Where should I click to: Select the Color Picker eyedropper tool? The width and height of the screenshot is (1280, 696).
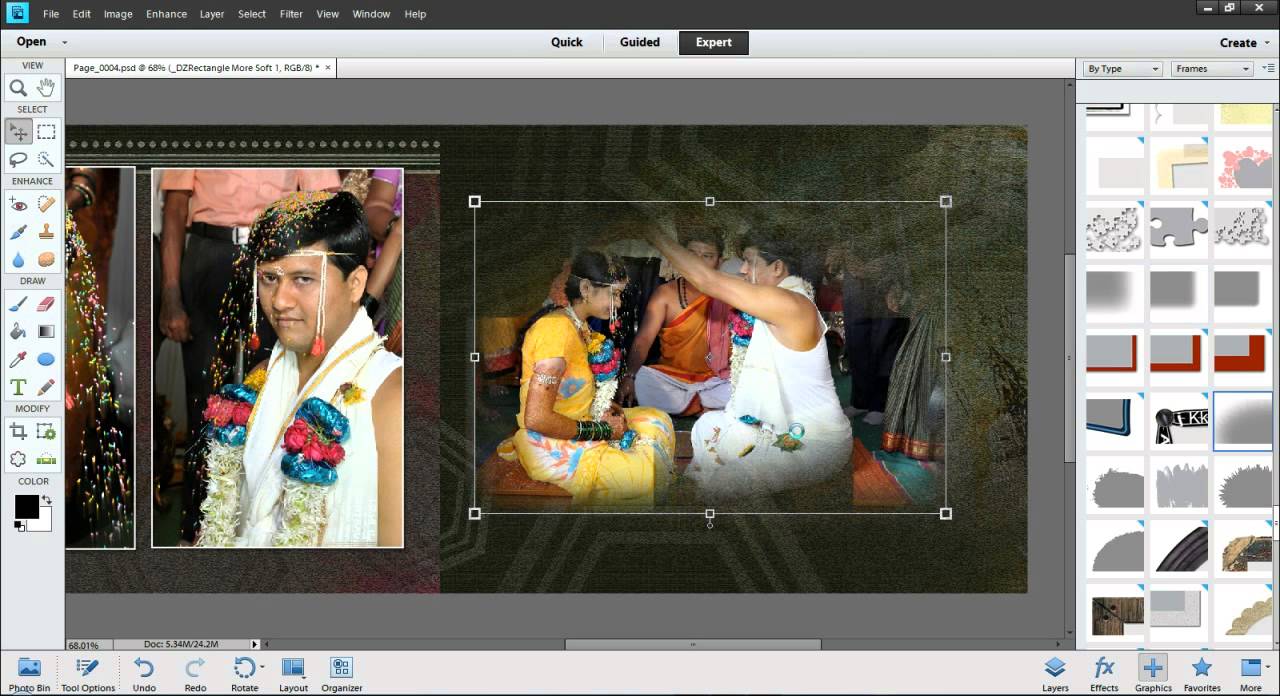pos(18,359)
